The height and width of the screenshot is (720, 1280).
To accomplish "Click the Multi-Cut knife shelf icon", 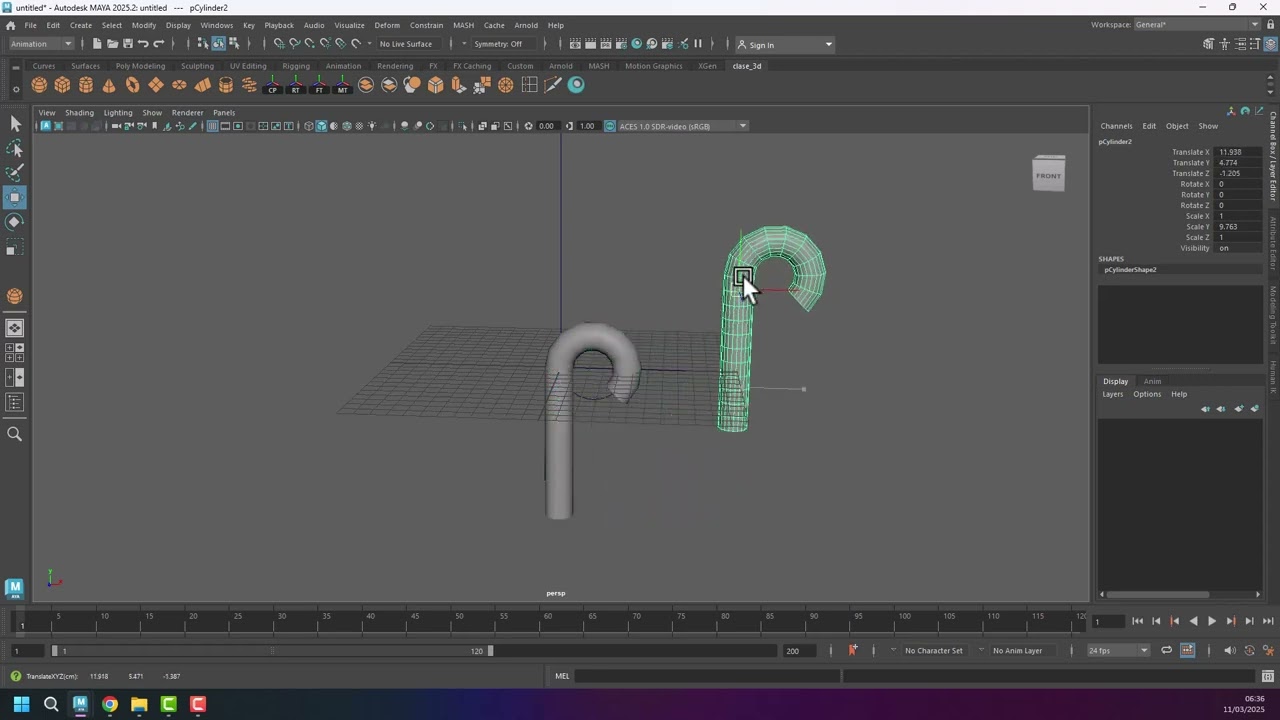I will click(553, 85).
